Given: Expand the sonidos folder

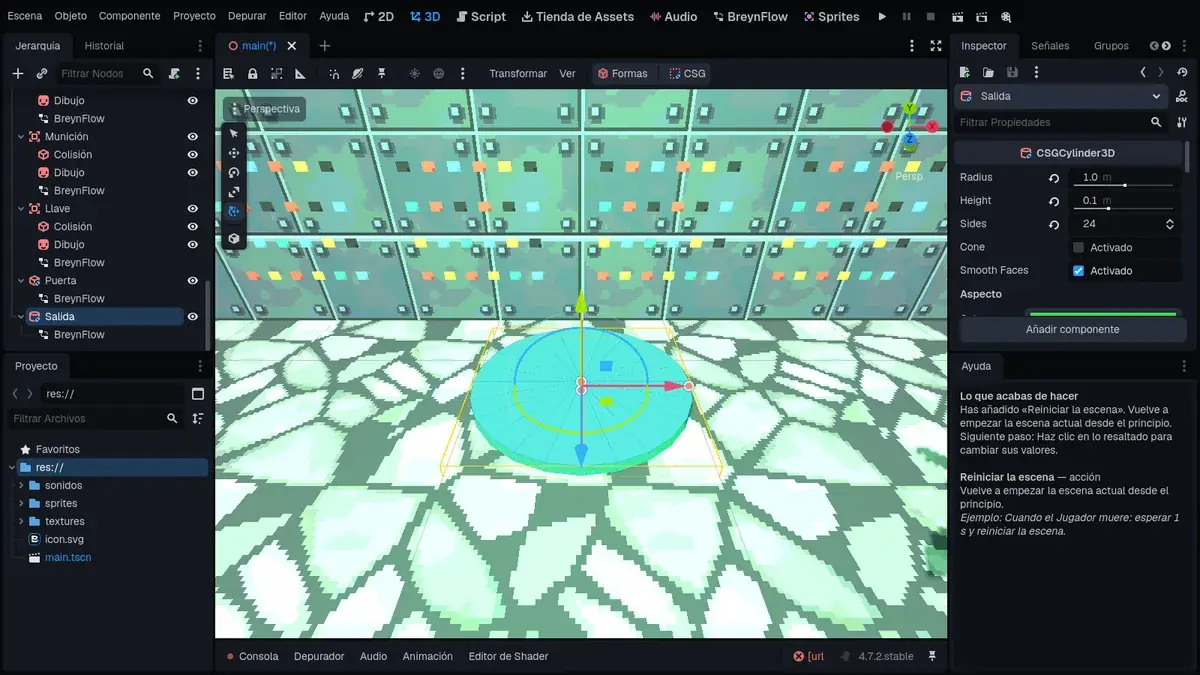Looking at the screenshot, I should (x=21, y=485).
